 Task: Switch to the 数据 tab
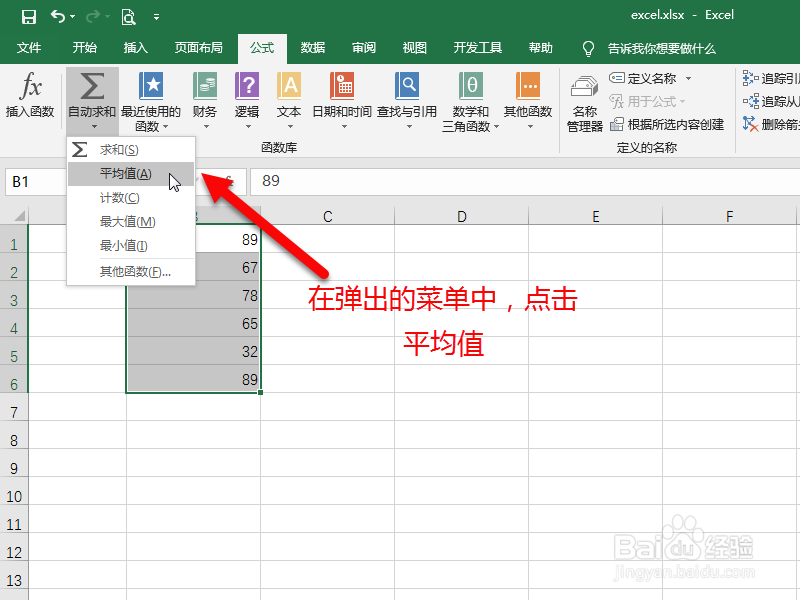pos(313,48)
